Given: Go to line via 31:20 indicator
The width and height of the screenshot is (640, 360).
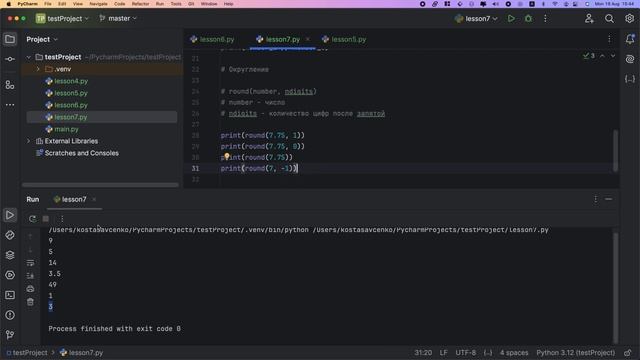Looking at the screenshot, I should [423, 353].
